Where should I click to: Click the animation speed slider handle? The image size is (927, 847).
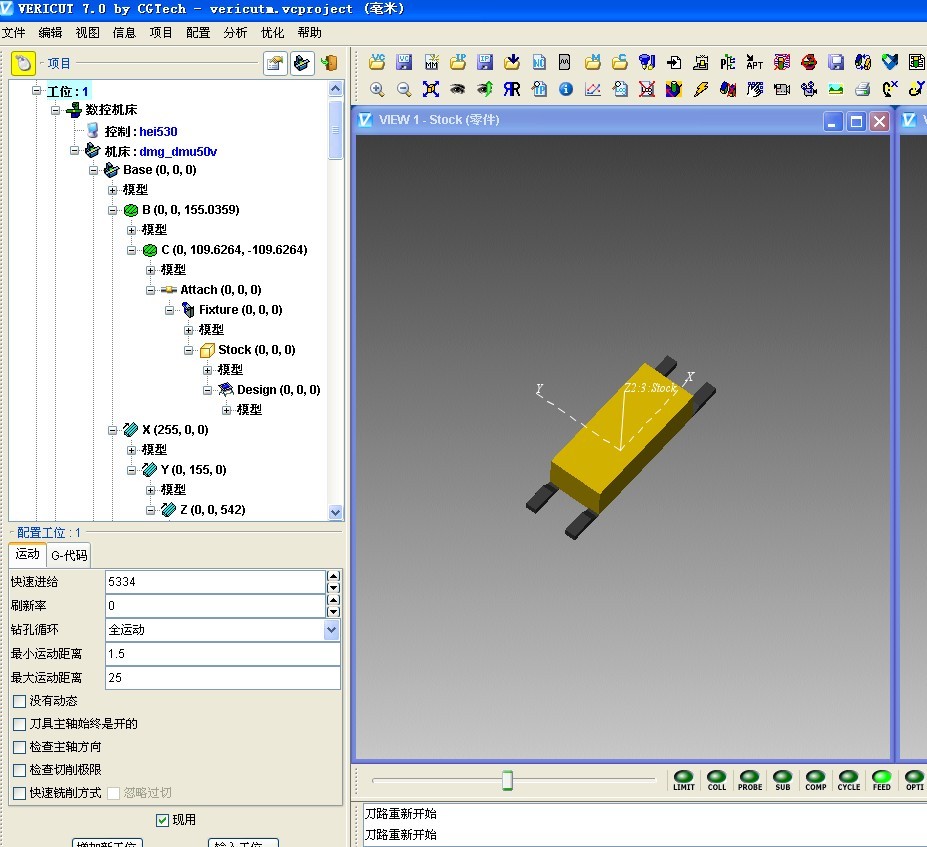tap(507, 780)
